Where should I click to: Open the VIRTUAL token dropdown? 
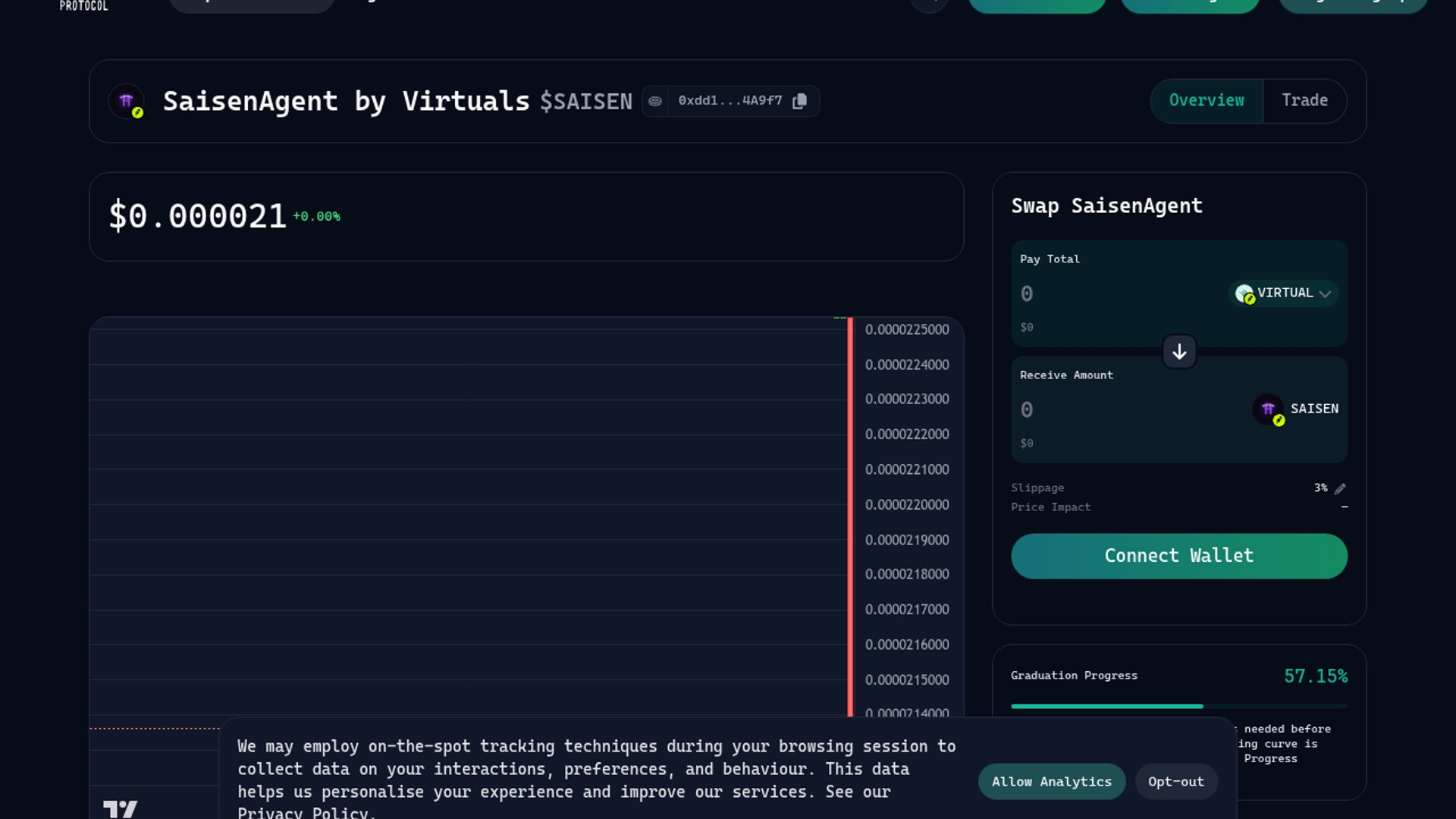point(1283,293)
